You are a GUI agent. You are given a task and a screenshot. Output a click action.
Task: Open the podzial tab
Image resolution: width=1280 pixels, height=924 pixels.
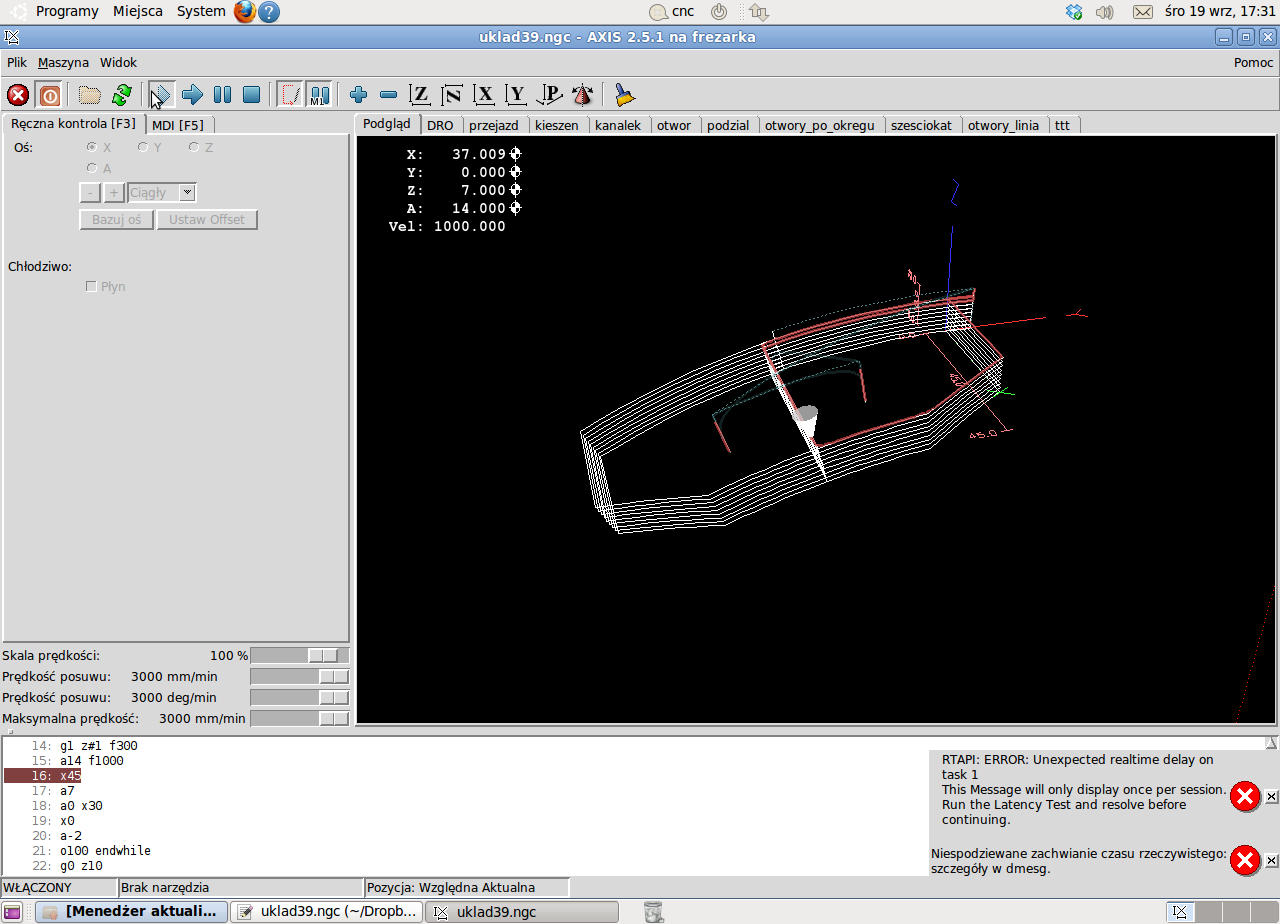click(x=728, y=125)
